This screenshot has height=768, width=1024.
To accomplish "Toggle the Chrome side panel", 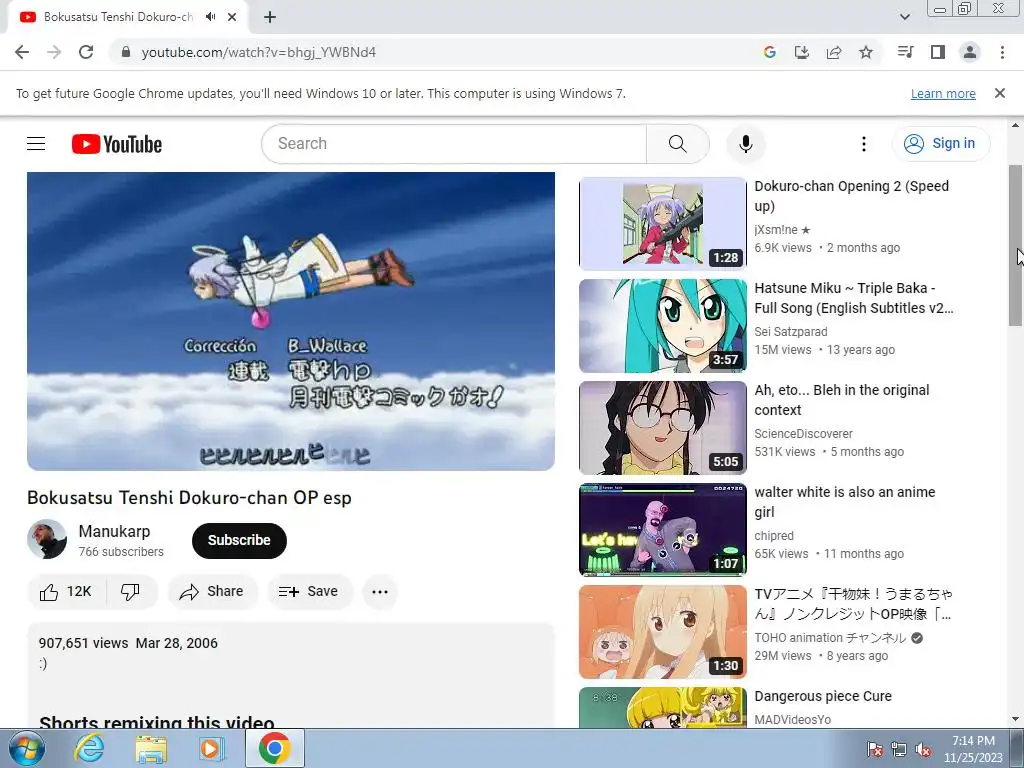I will point(938,52).
